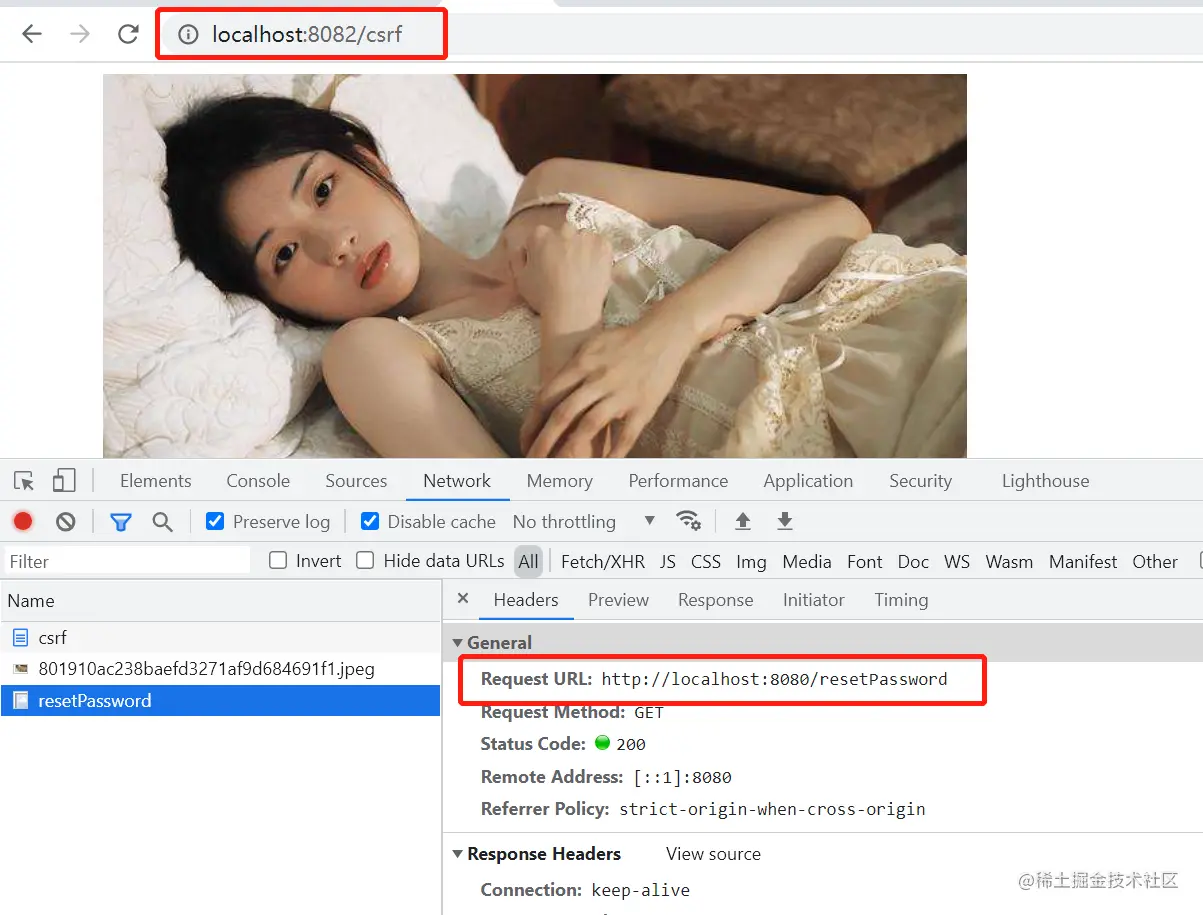Reload the page with refresh icon
This screenshot has width=1203, height=915.
point(128,34)
